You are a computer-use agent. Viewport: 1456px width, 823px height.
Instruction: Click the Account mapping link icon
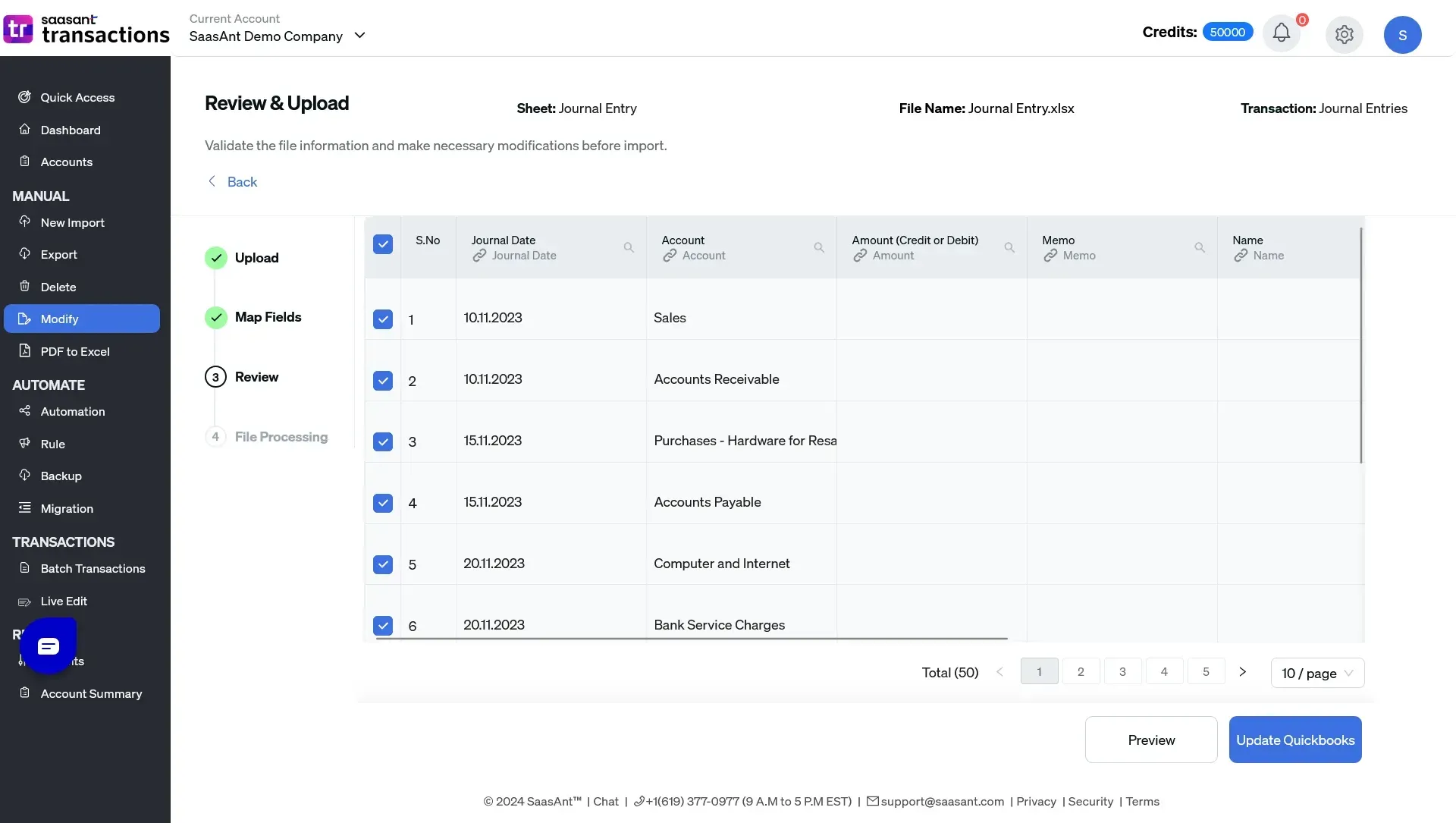(670, 256)
